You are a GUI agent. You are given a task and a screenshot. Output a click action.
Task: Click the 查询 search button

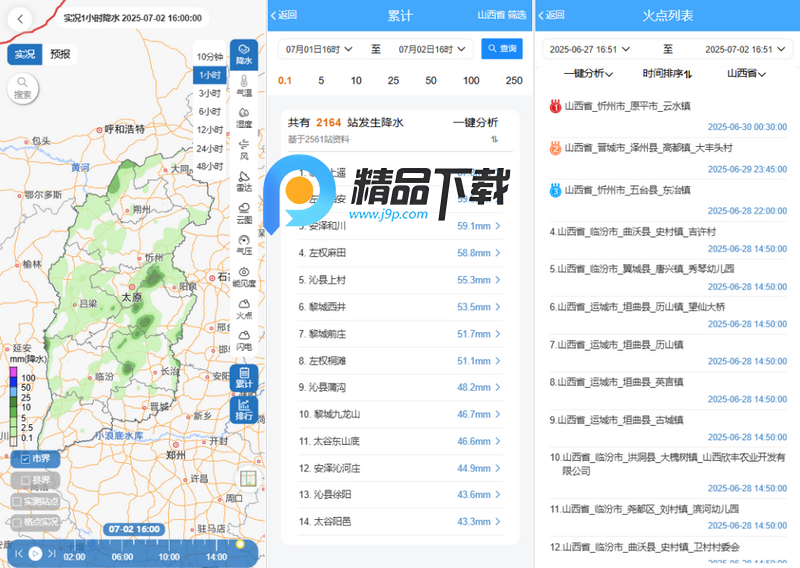tap(502, 48)
